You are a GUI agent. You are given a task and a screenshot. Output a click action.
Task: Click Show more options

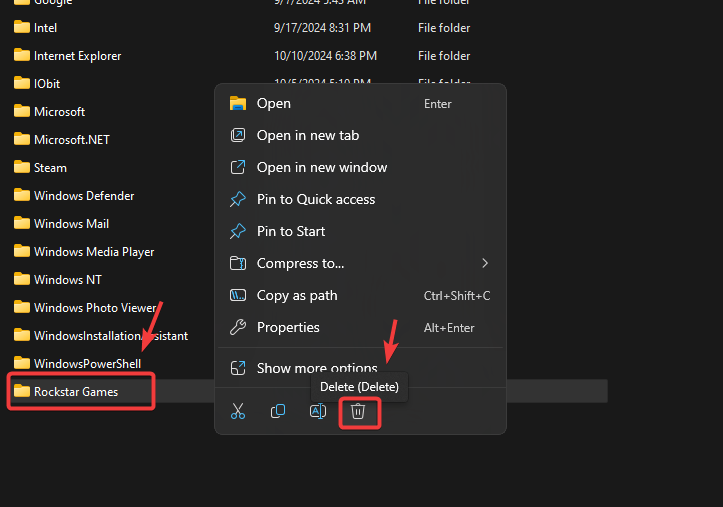click(316, 368)
